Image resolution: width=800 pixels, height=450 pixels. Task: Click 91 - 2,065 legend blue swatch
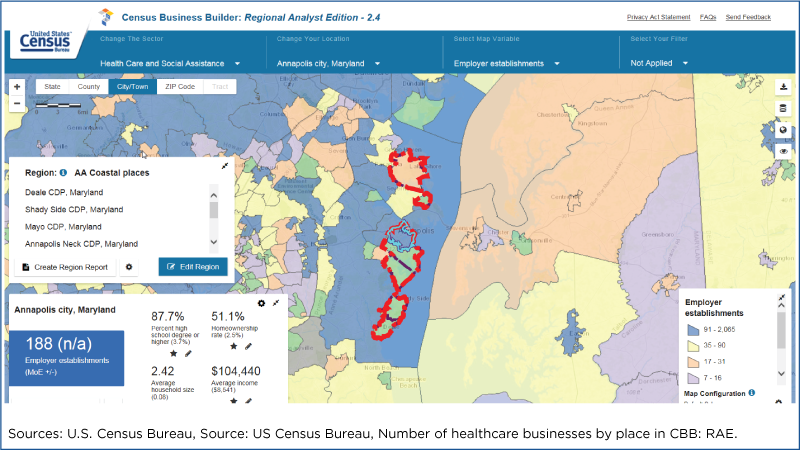pyautogui.click(x=693, y=330)
